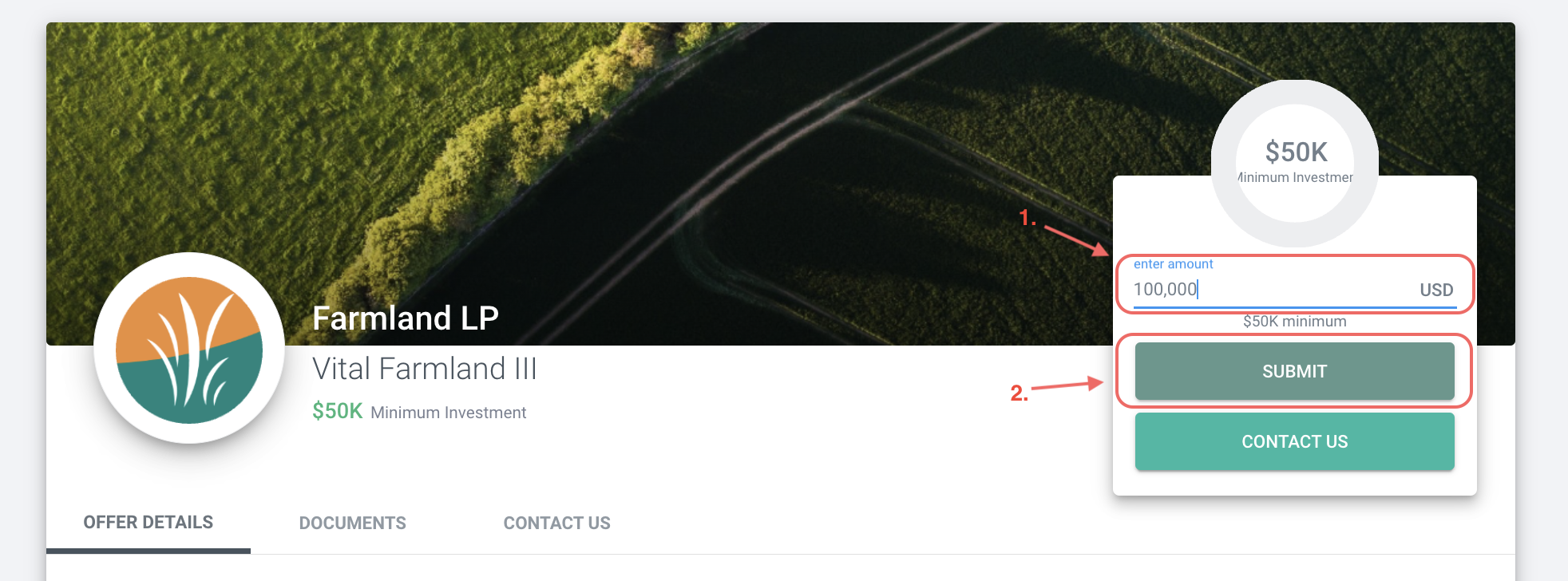This screenshot has height=581, width=1568.
Task: Click the Farmland LP heading
Action: [x=406, y=318]
